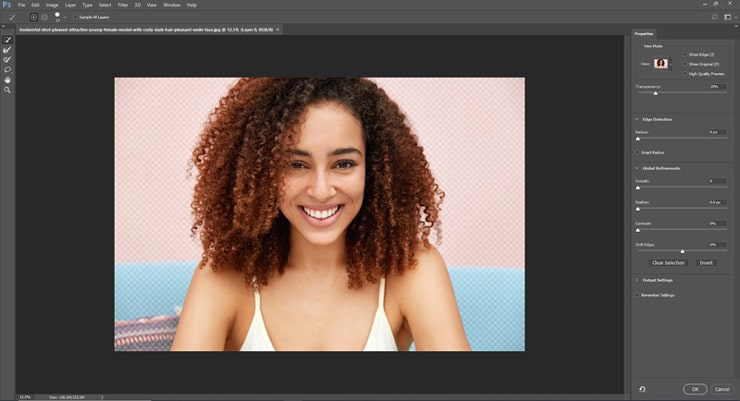Enable the Sample All Layers checkbox

(x=75, y=17)
